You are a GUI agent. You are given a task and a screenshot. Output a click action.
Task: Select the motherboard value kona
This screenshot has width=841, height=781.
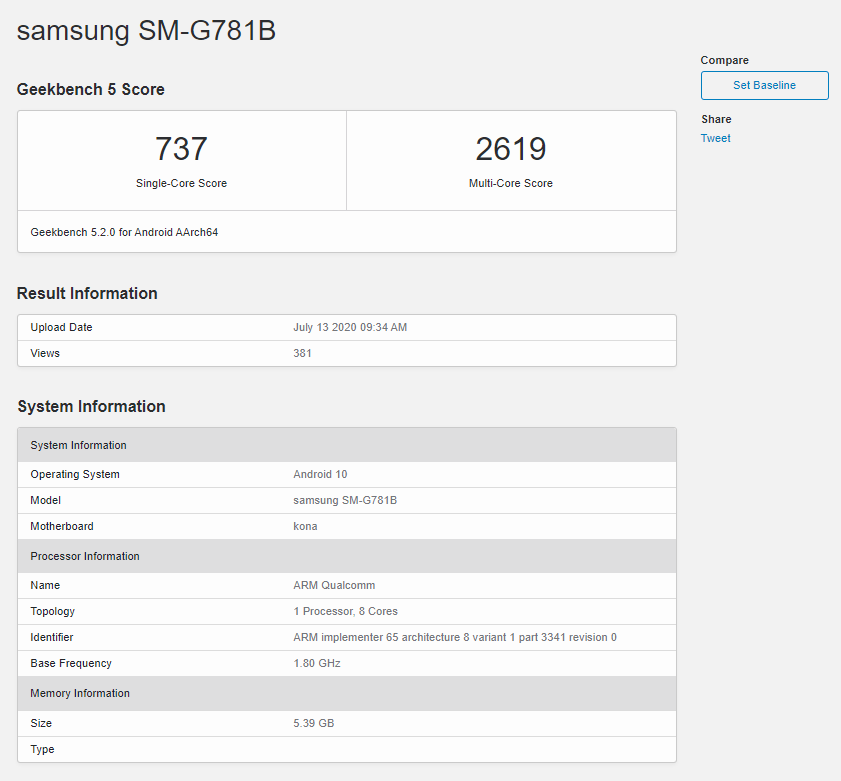click(305, 527)
